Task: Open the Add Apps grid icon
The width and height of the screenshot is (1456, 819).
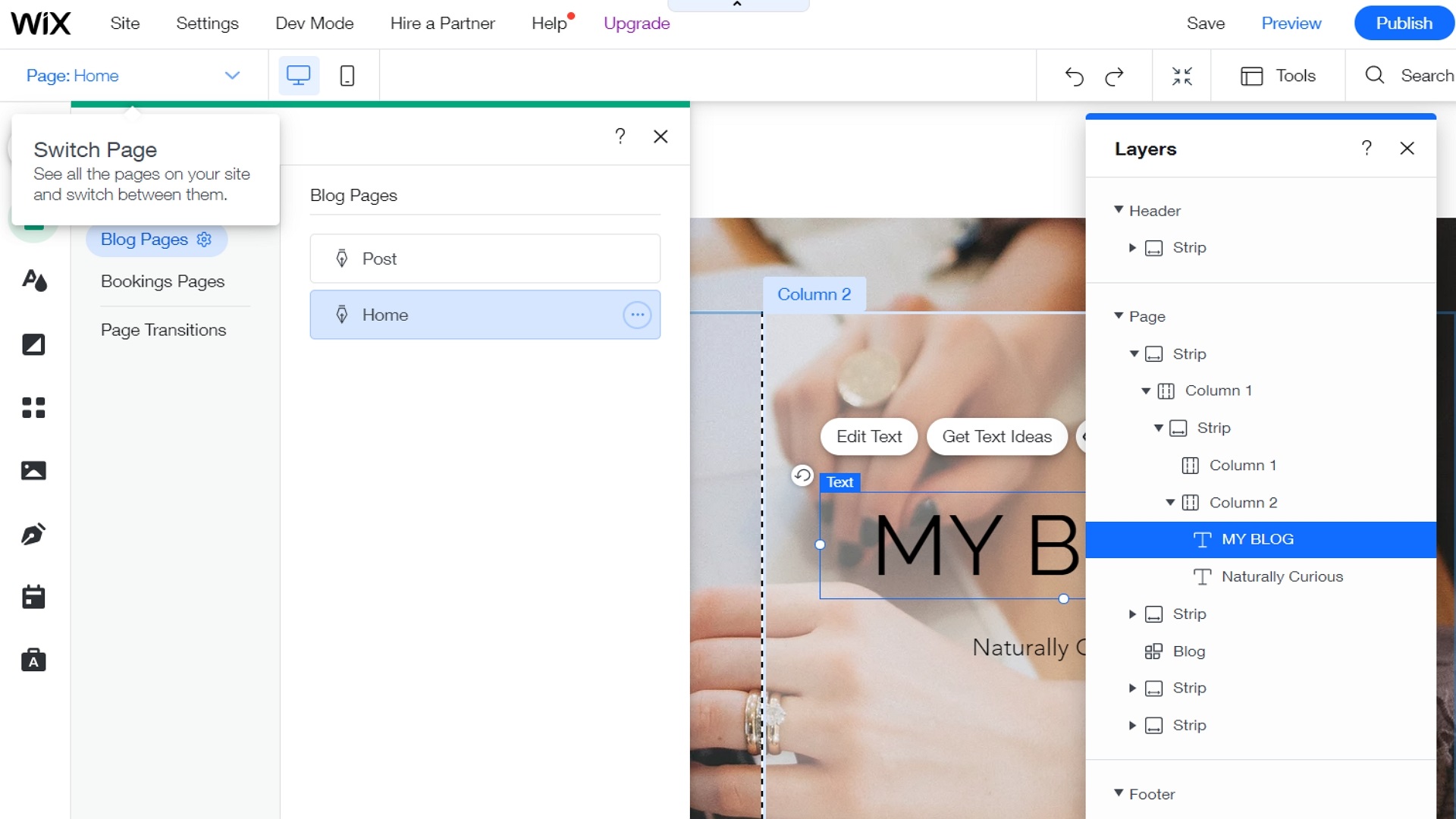Action: pos(33,407)
